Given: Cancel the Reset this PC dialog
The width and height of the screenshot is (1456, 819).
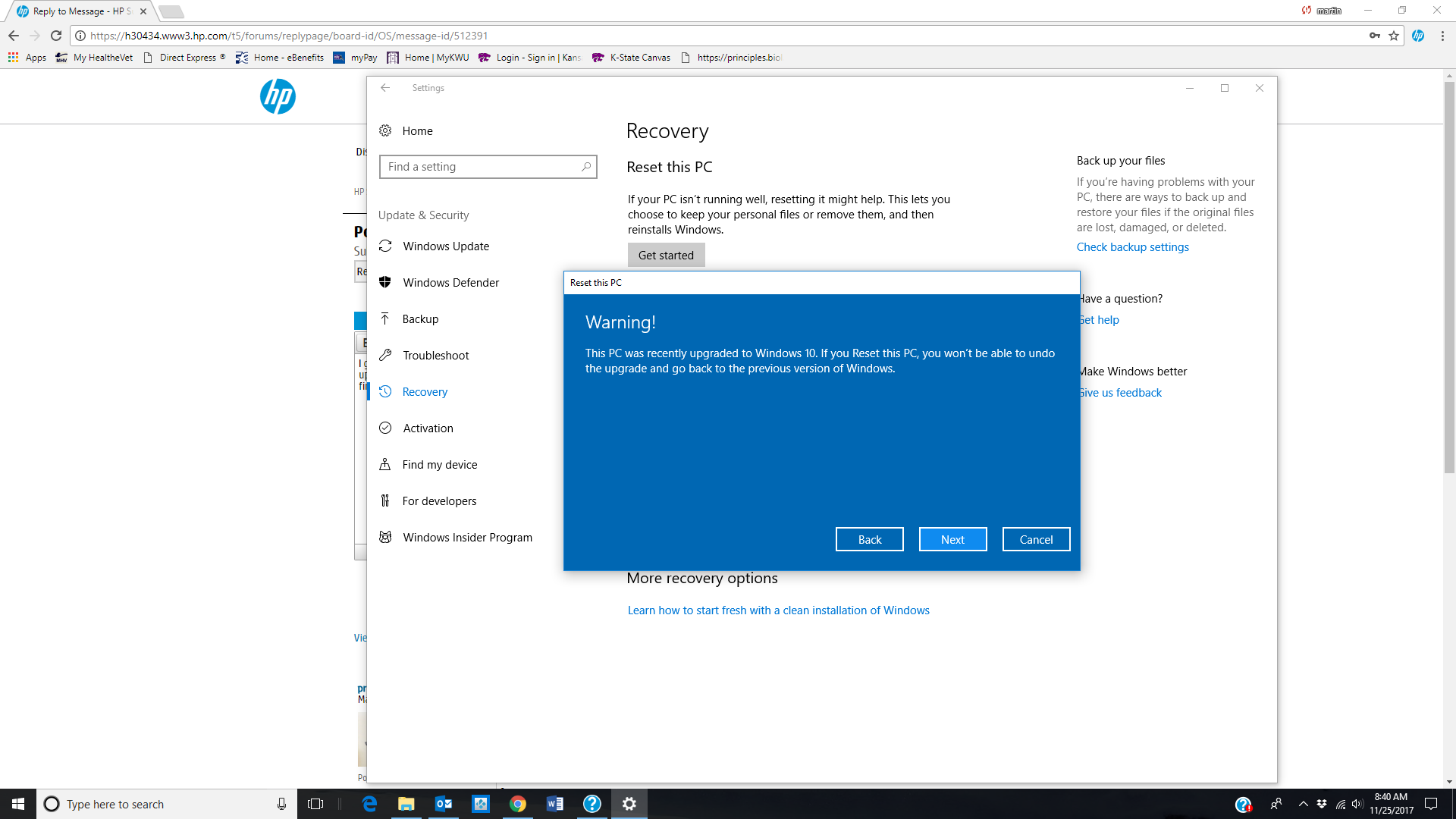Looking at the screenshot, I should point(1036,539).
